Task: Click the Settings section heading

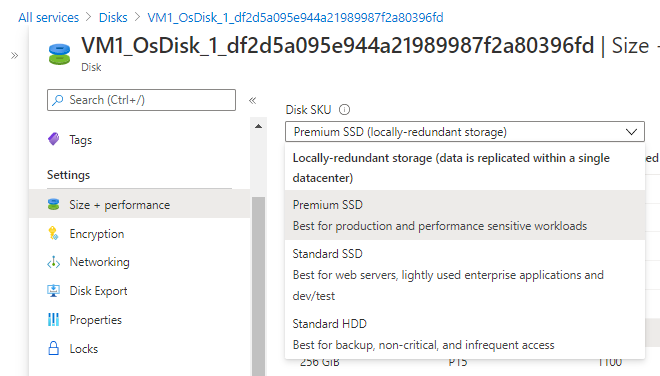Action: tap(68, 175)
